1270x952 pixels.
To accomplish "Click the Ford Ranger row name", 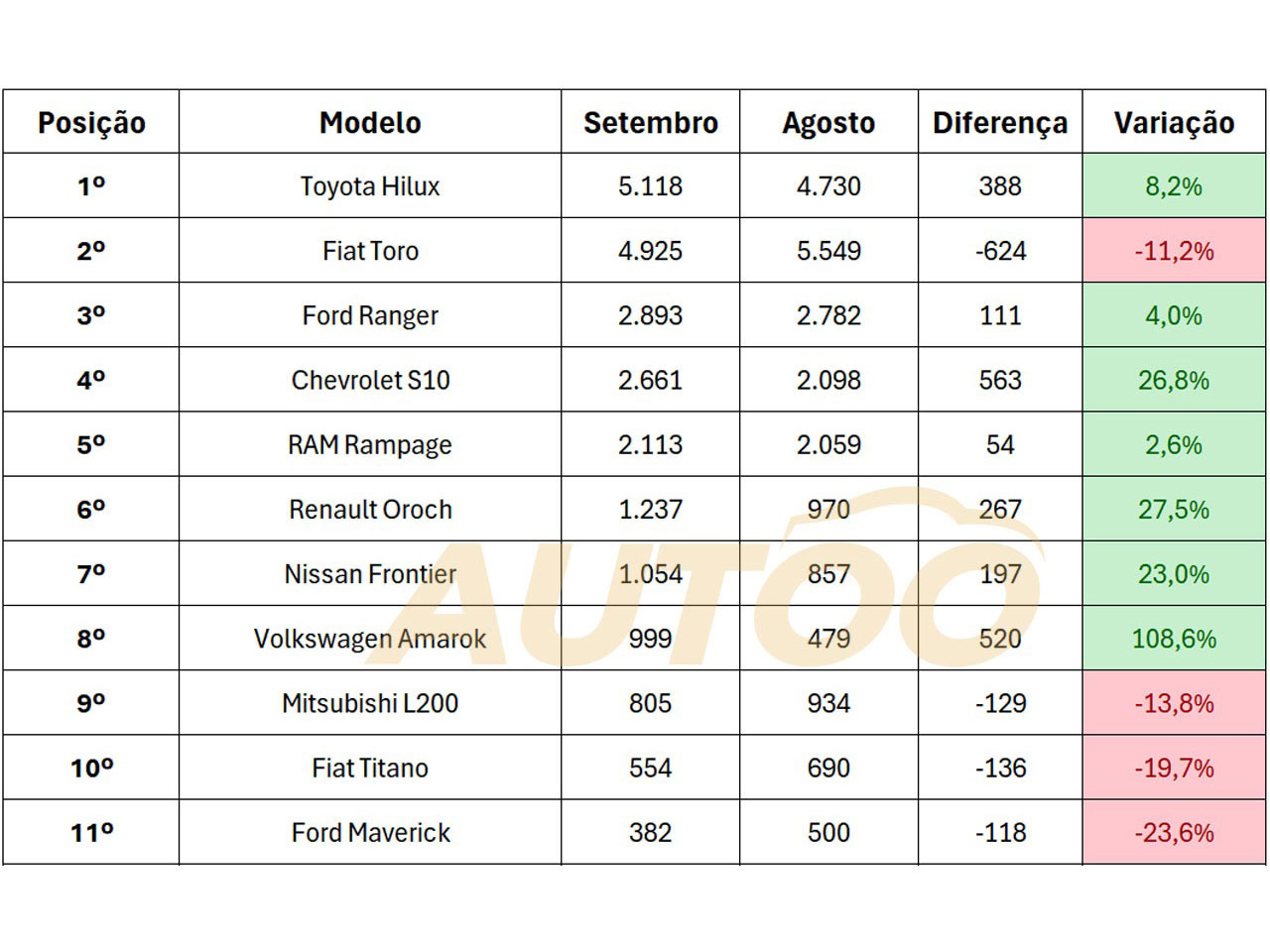I will tap(370, 315).
